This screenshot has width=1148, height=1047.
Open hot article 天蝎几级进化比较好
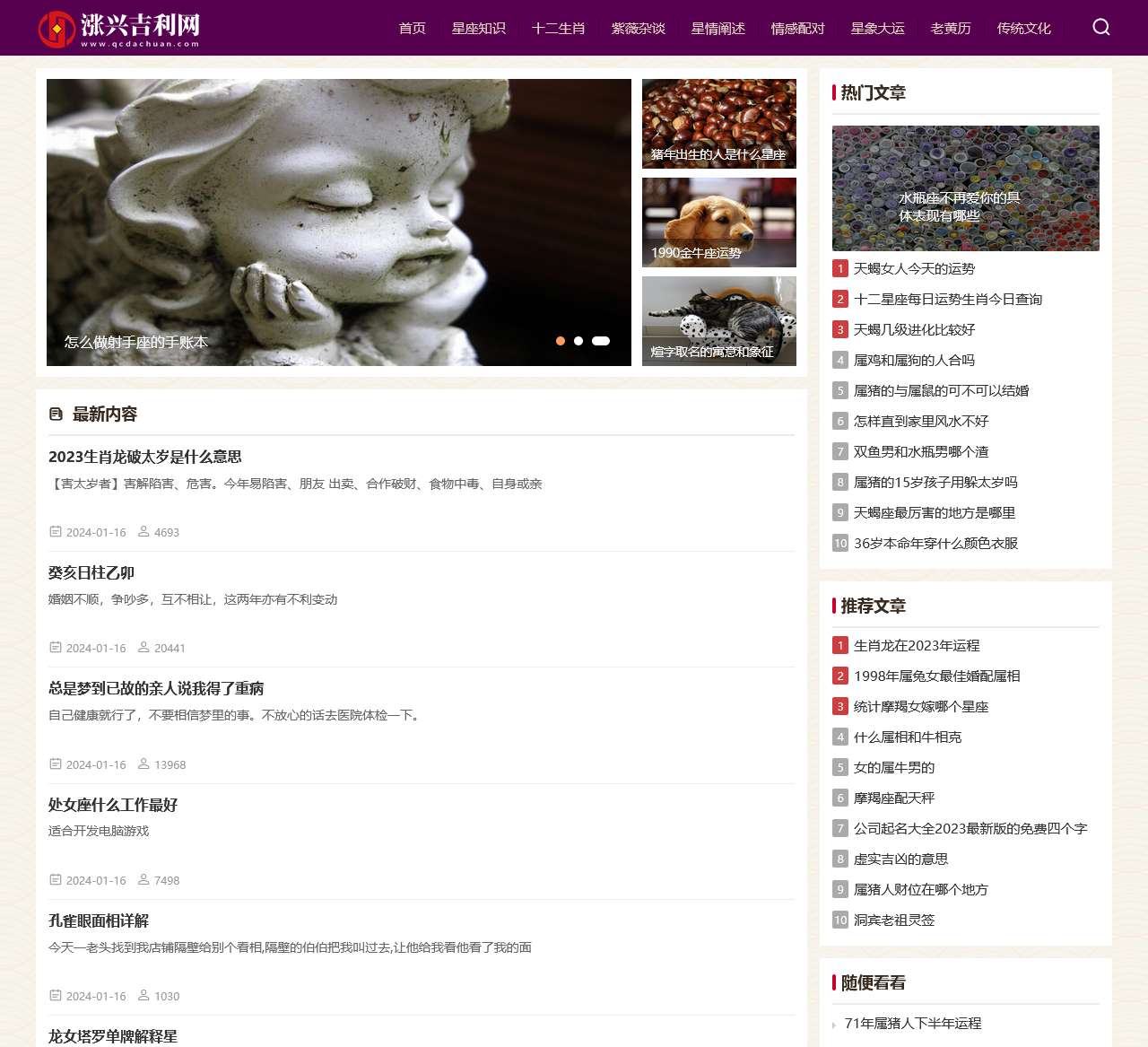click(914, 329)
